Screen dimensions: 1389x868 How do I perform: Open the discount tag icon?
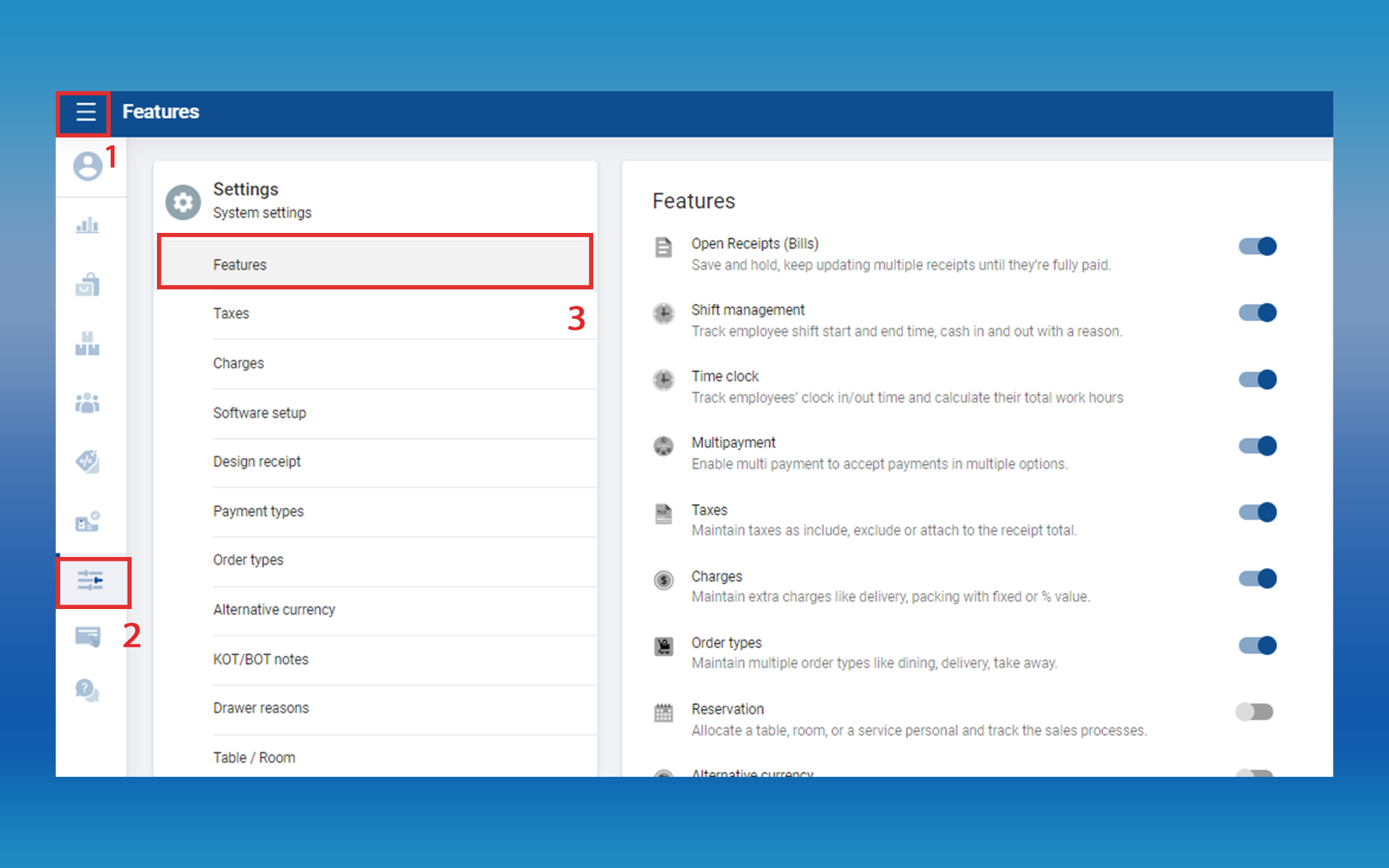click(88, 461)
